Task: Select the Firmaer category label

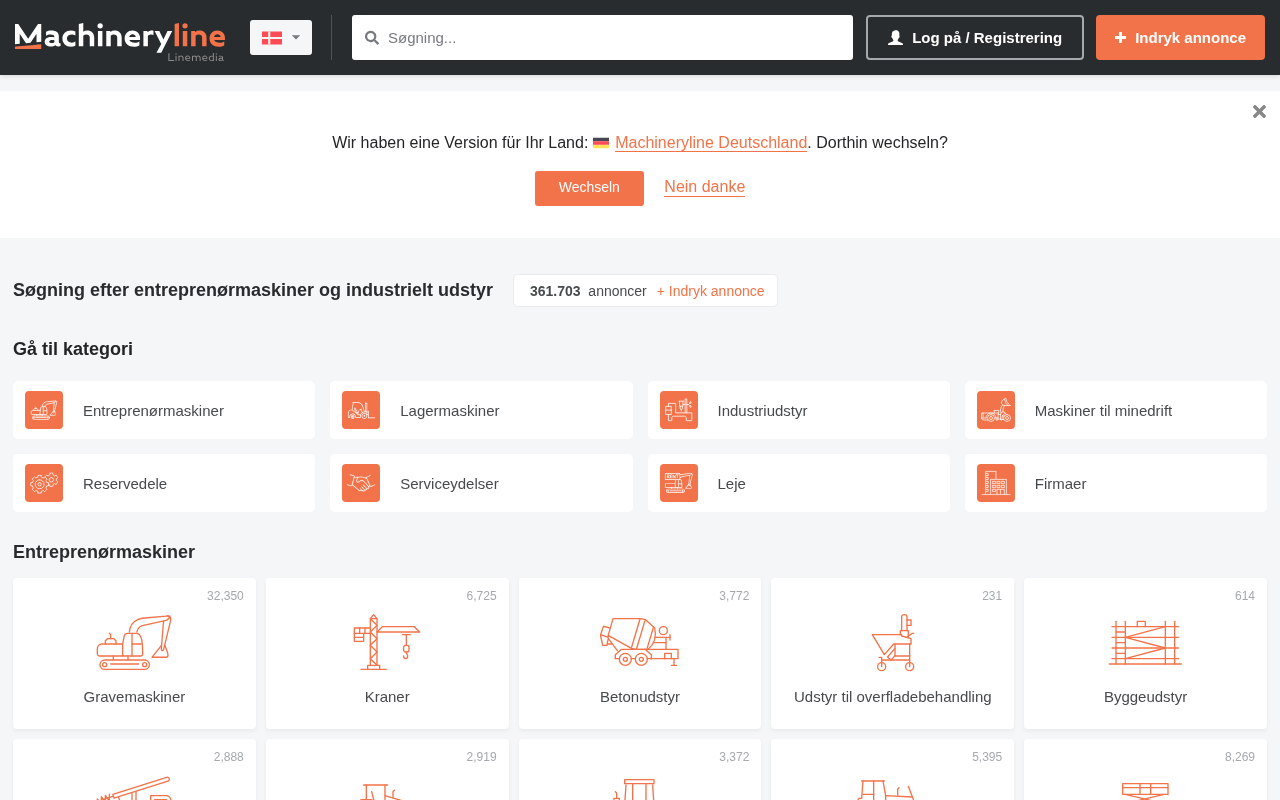Action: [x=1060, y=484]
